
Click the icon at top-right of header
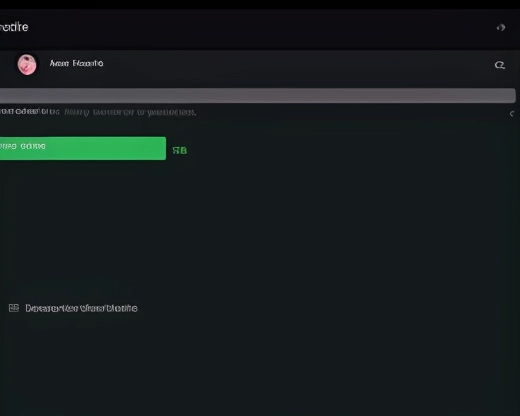(x=501, y=27)
